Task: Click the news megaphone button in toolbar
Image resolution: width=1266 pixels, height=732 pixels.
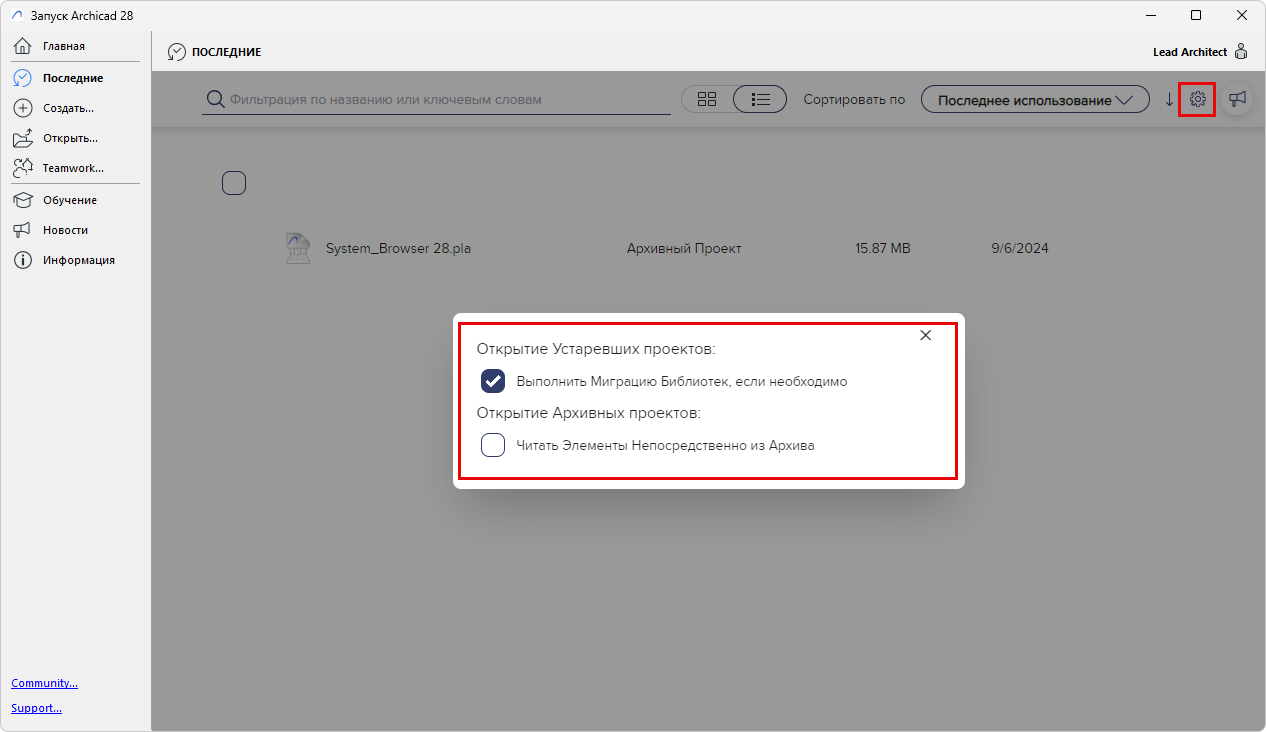Action: [x=1237, y=99]
